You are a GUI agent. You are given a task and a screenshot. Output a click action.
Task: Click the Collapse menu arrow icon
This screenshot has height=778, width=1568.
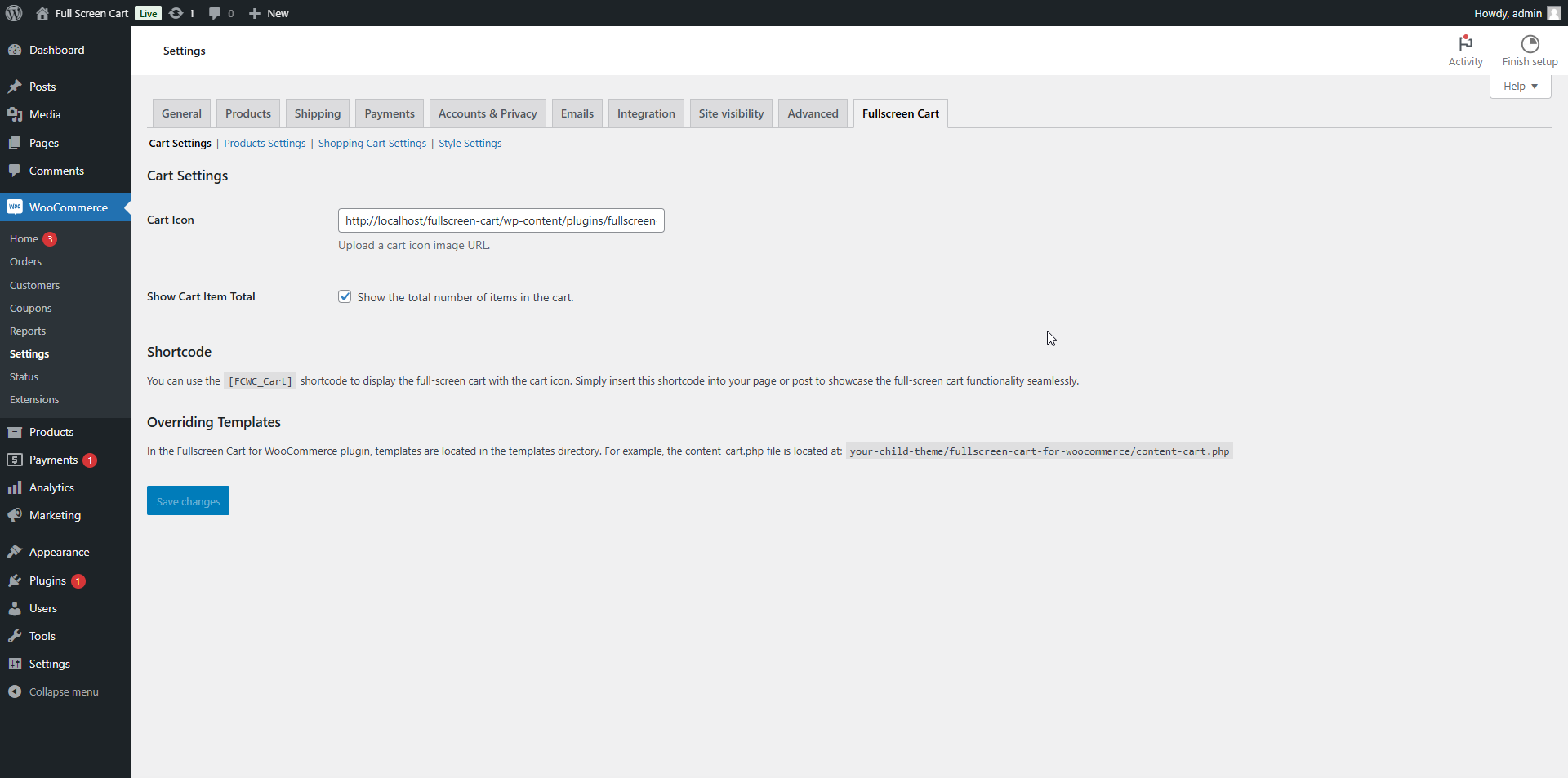[15, 691]
